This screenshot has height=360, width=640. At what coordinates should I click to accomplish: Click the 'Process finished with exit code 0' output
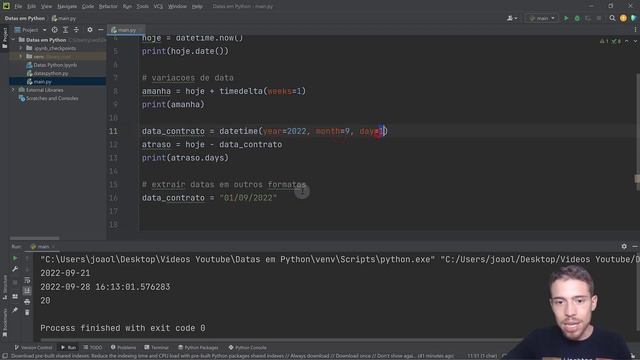[x=123, y=328]
